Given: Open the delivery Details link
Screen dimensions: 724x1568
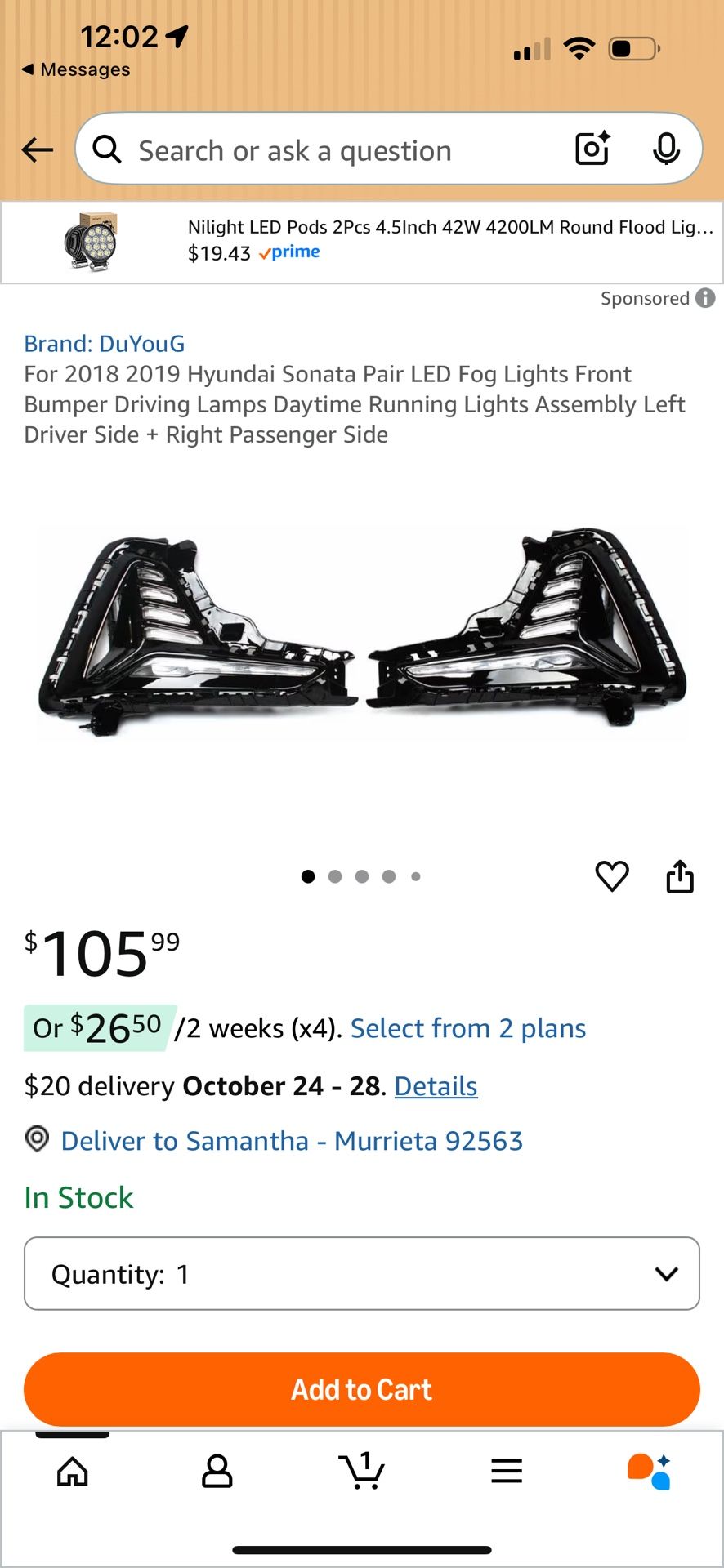Looking at the screenshot, I should tap(436, 1086).
